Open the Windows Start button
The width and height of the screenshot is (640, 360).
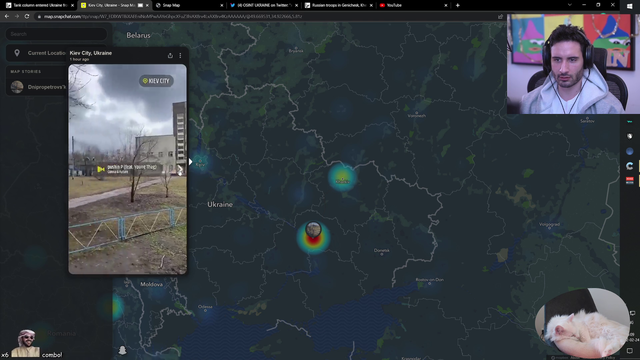click(x=629, y=6)
